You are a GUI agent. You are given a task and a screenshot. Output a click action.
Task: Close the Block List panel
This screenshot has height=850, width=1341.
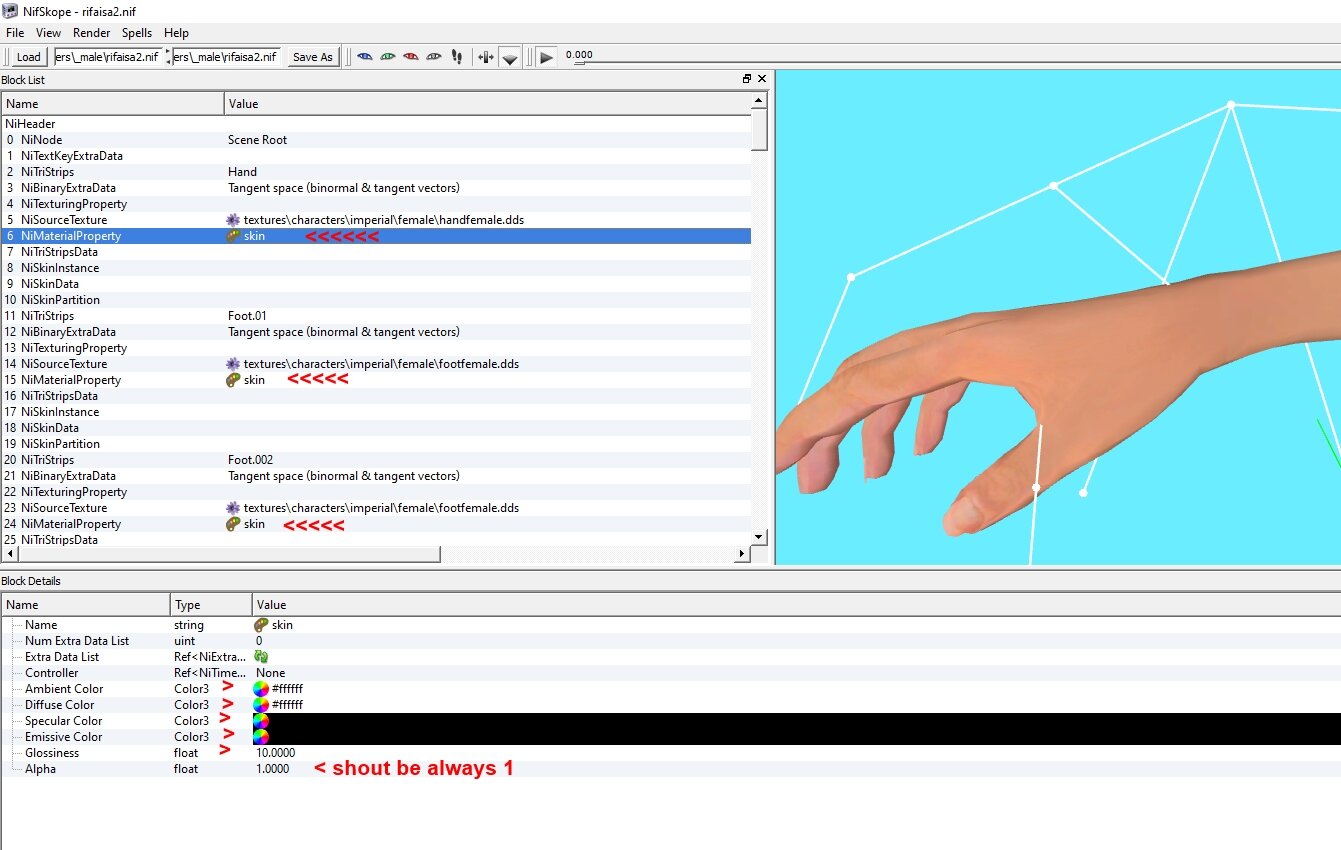point(762,79)
